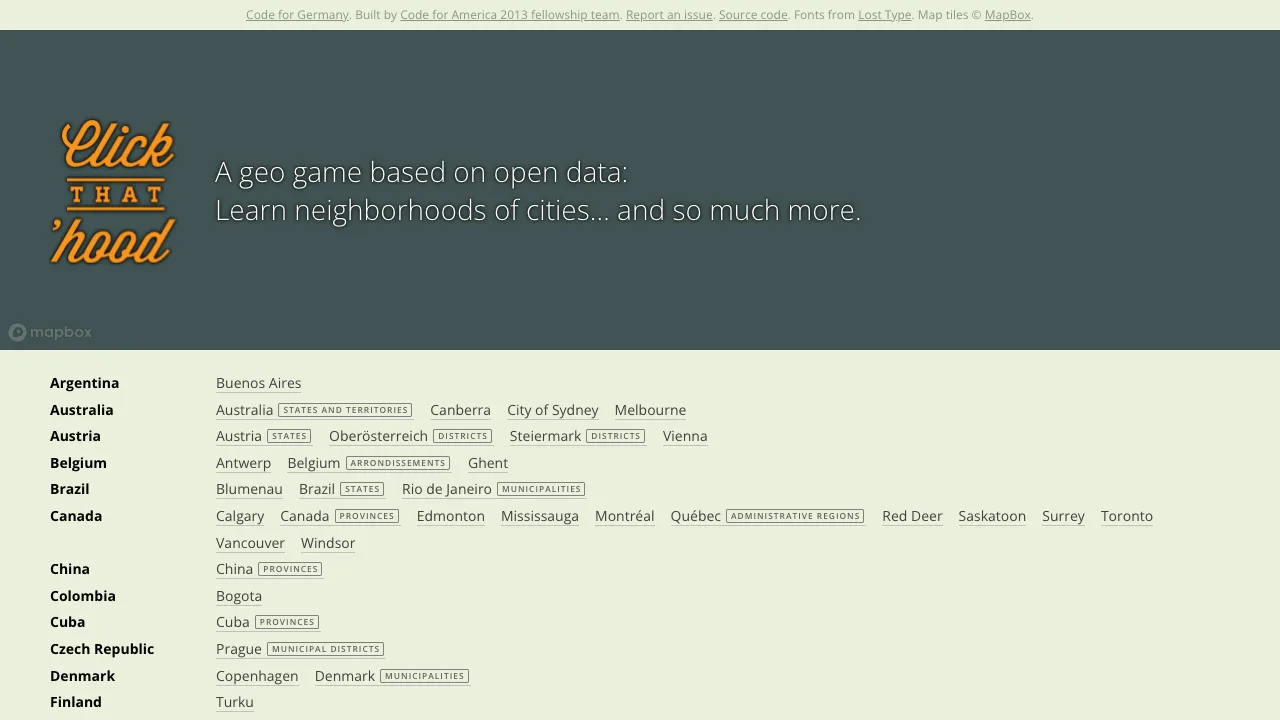This screenshot has height=720, width=1280.
Task: Select the Edmonton map
Action: click(451, 516)
